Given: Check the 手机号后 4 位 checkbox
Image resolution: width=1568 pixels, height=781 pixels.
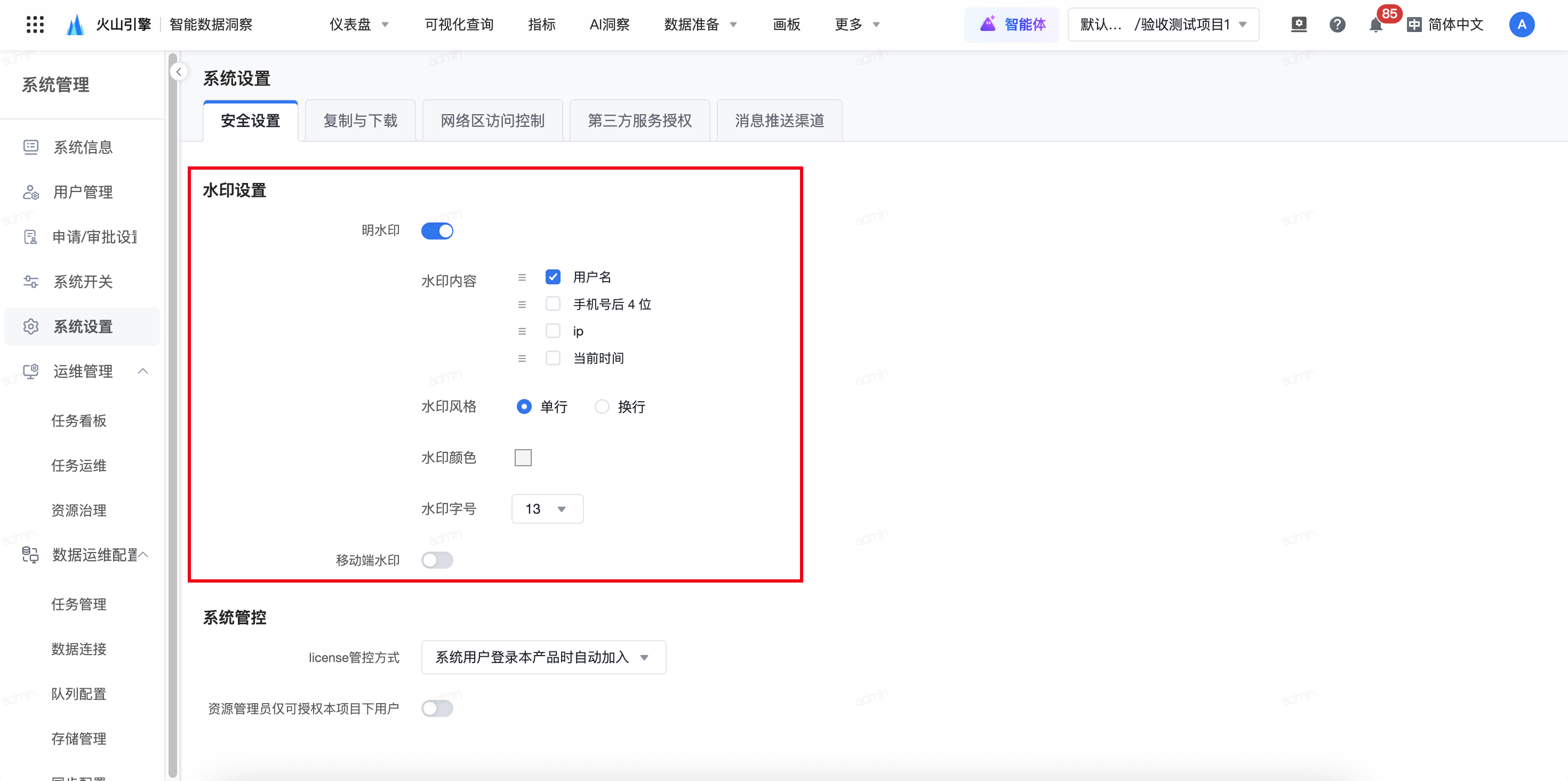Looking at the screenshot, I should 553,304.
